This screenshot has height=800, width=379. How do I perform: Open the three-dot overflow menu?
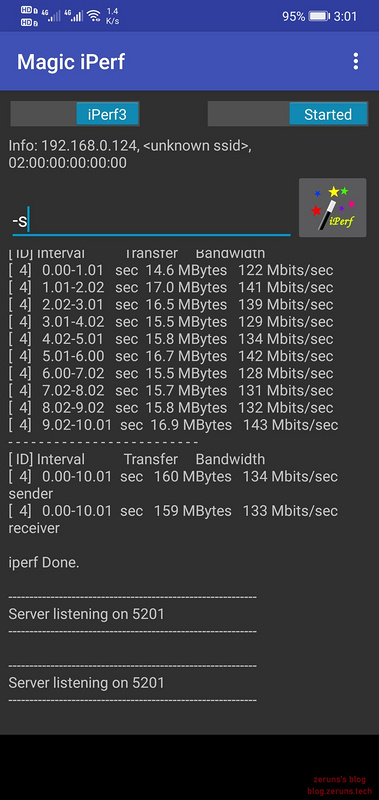[356, 62]
